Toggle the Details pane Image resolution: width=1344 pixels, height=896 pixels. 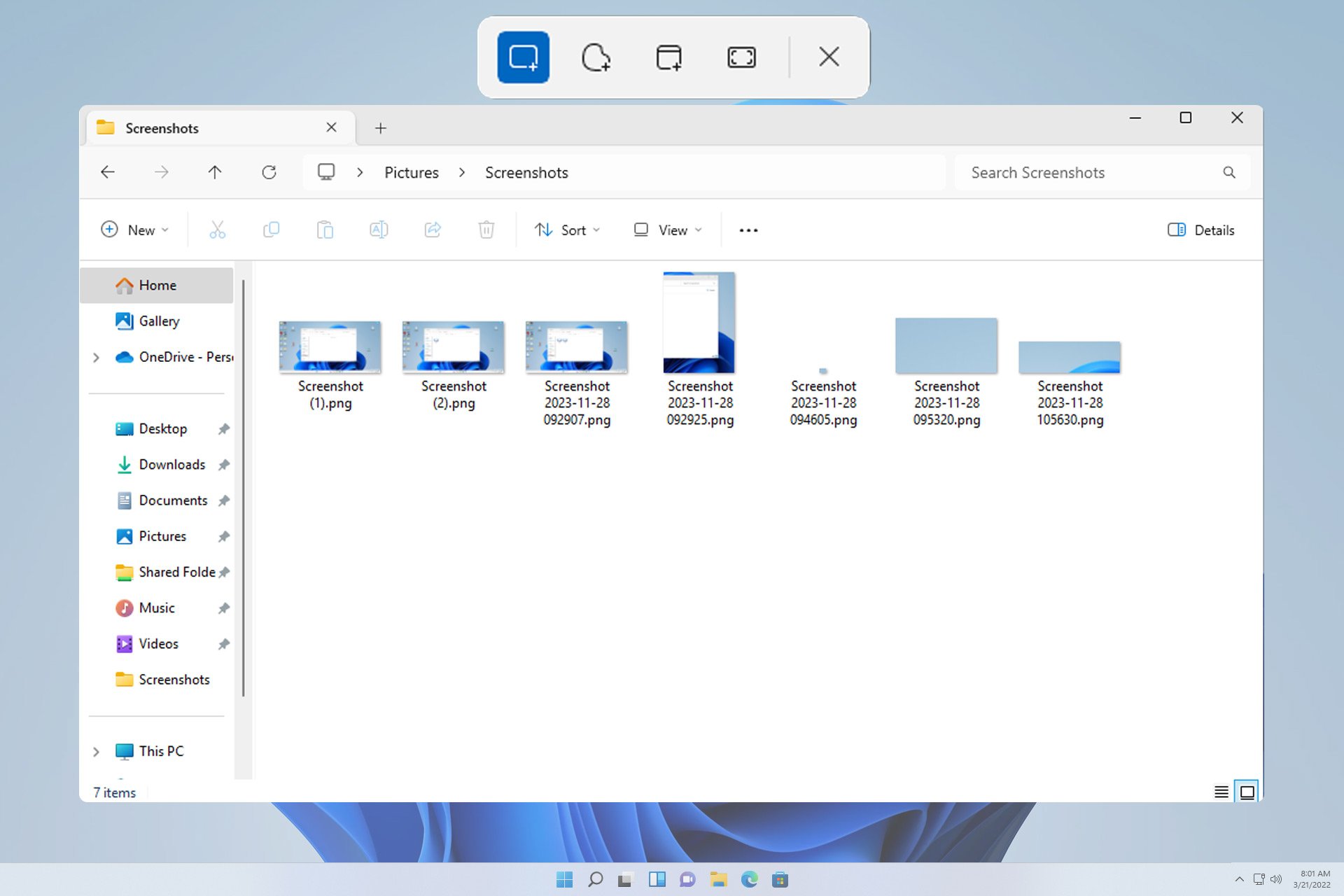coord(1201,230)
